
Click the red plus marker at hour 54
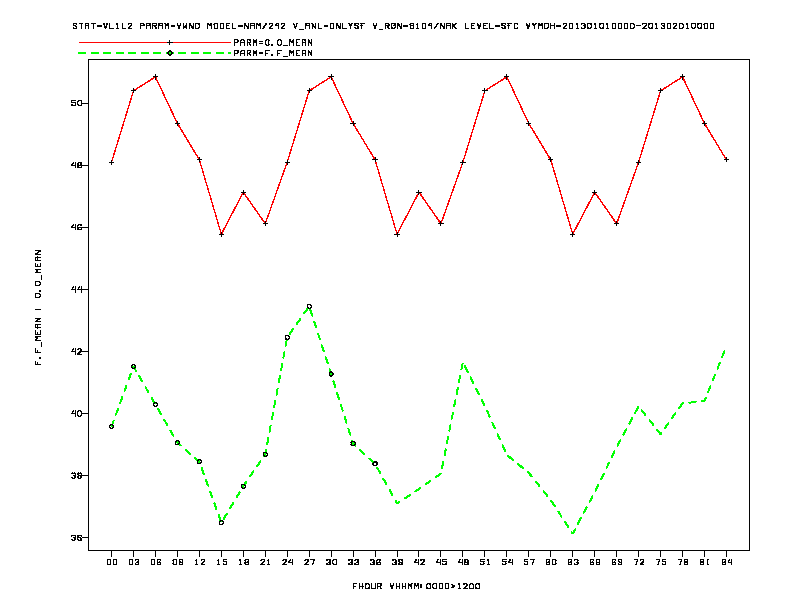(507, 77)
